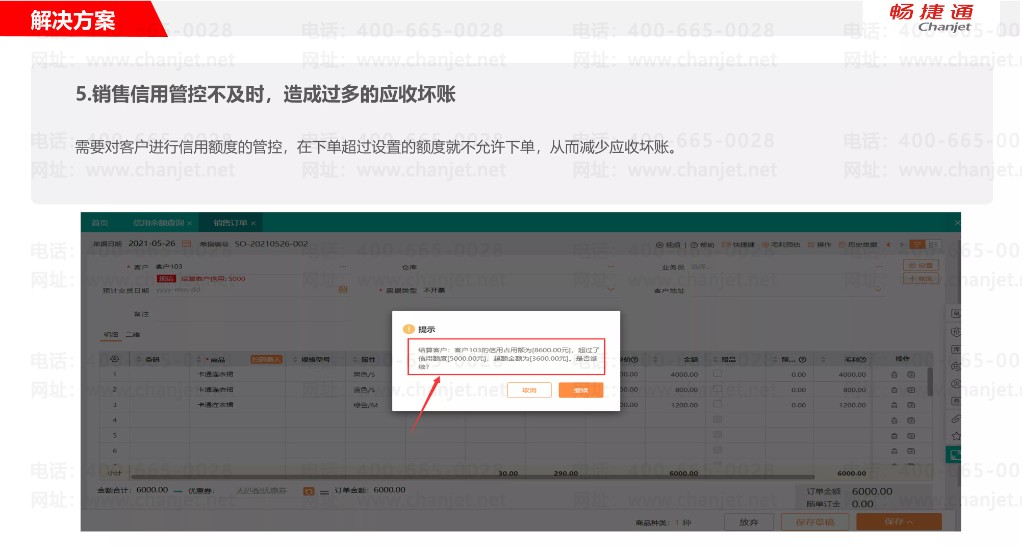Toggle the 赠品 checkbox in row 4
The height and width of the screenshot is (552, 1022).
(717, 420)
